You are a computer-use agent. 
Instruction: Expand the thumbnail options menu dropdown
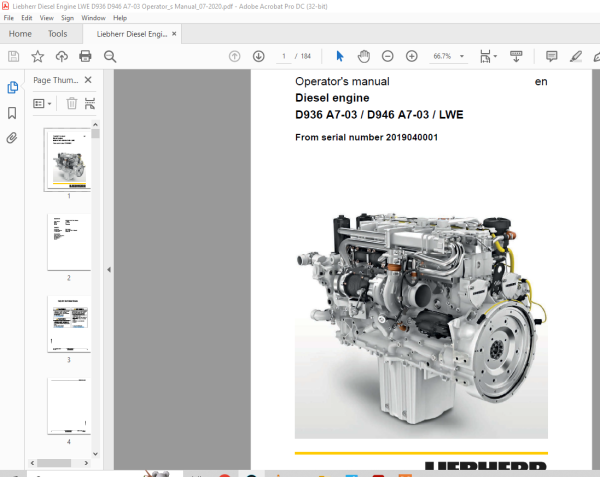(x=42, y=104)
